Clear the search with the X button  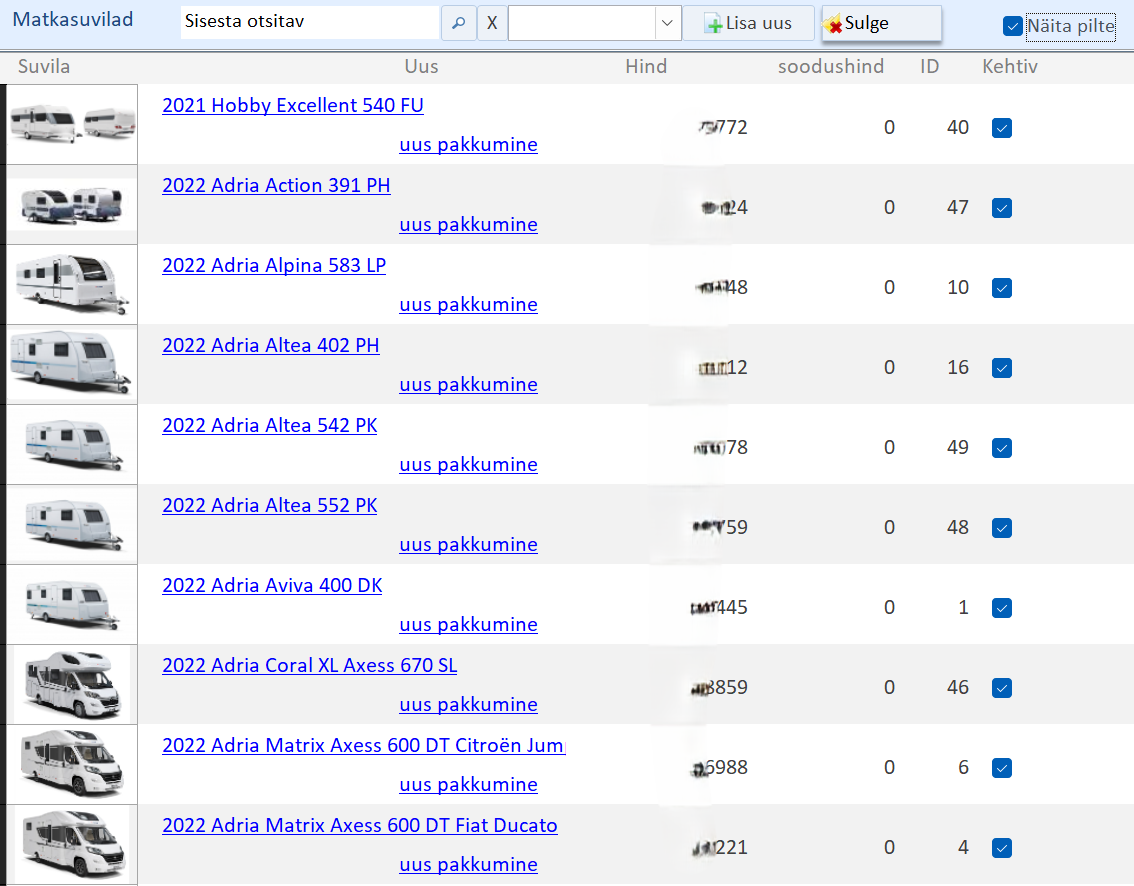click(492, 23)
